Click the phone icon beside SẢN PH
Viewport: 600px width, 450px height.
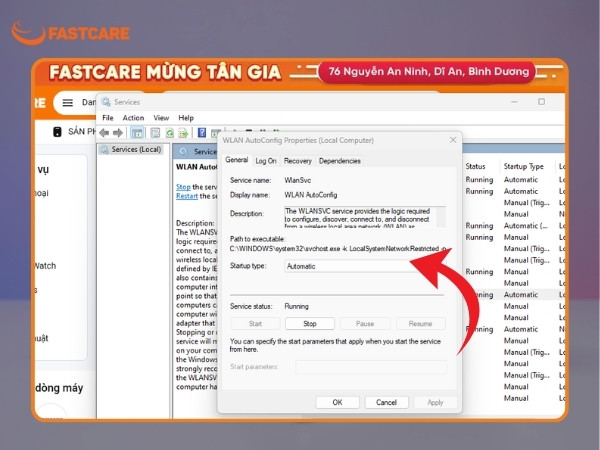pos(57,132)
